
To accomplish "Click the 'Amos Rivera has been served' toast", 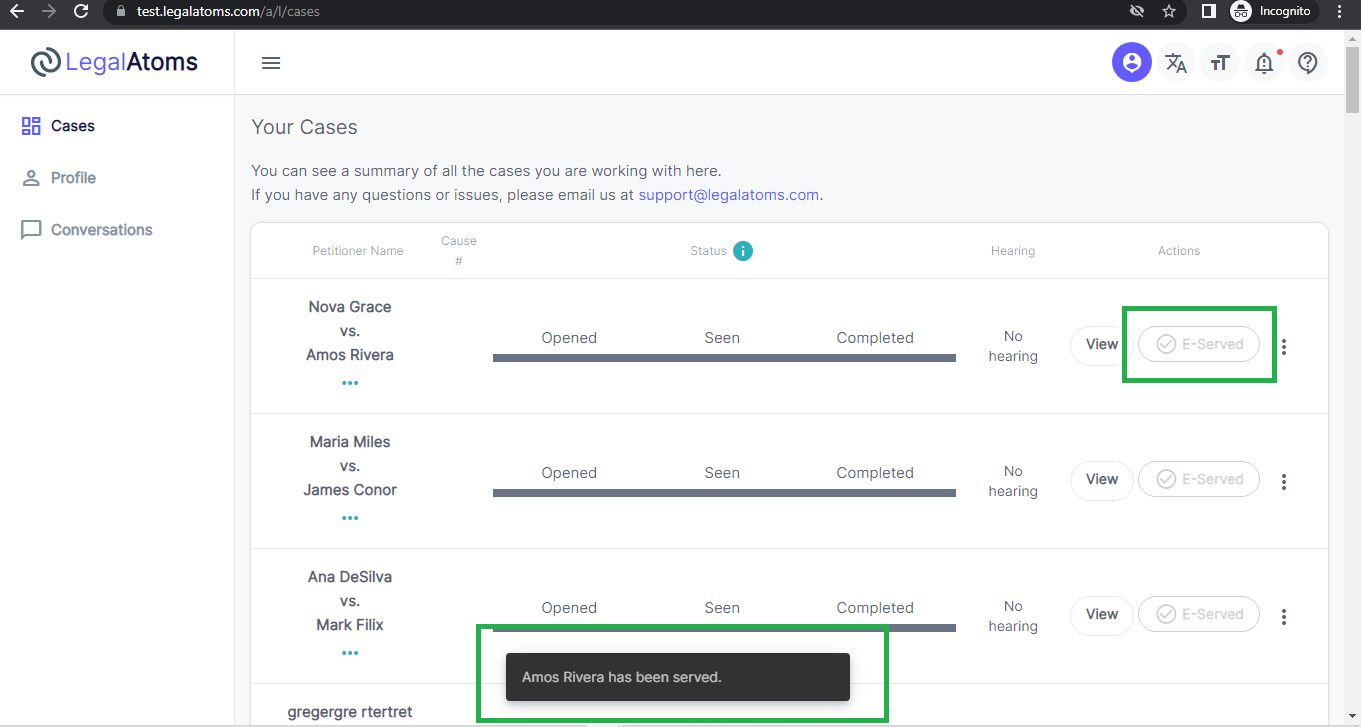I will (678, 677).
